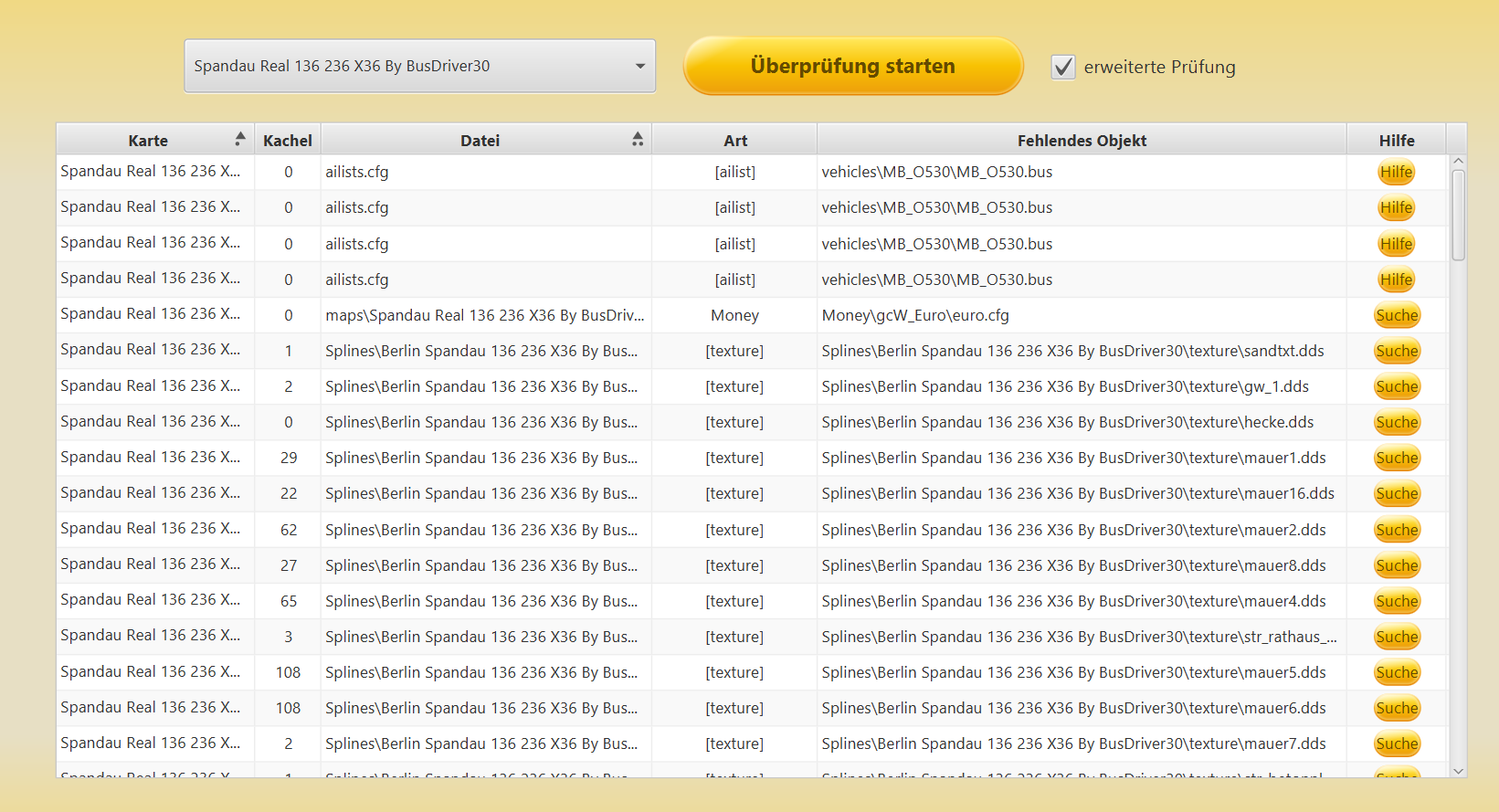Screen dimensions: 1499x812
Task: Click the Art column header
Action: coord(734,140)
